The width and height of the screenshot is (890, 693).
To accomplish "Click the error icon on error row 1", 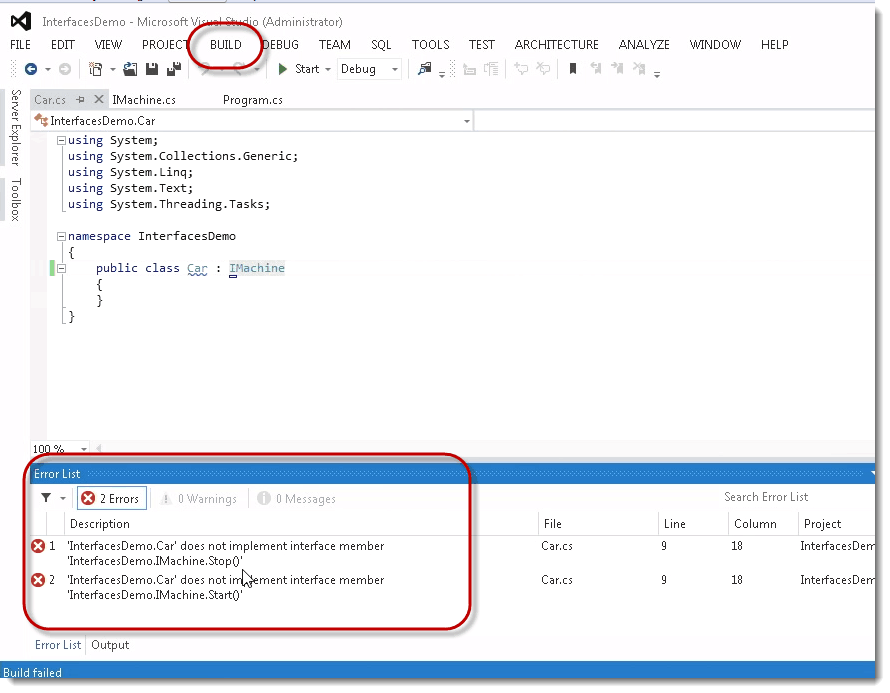I will click(x=38, y=546).
